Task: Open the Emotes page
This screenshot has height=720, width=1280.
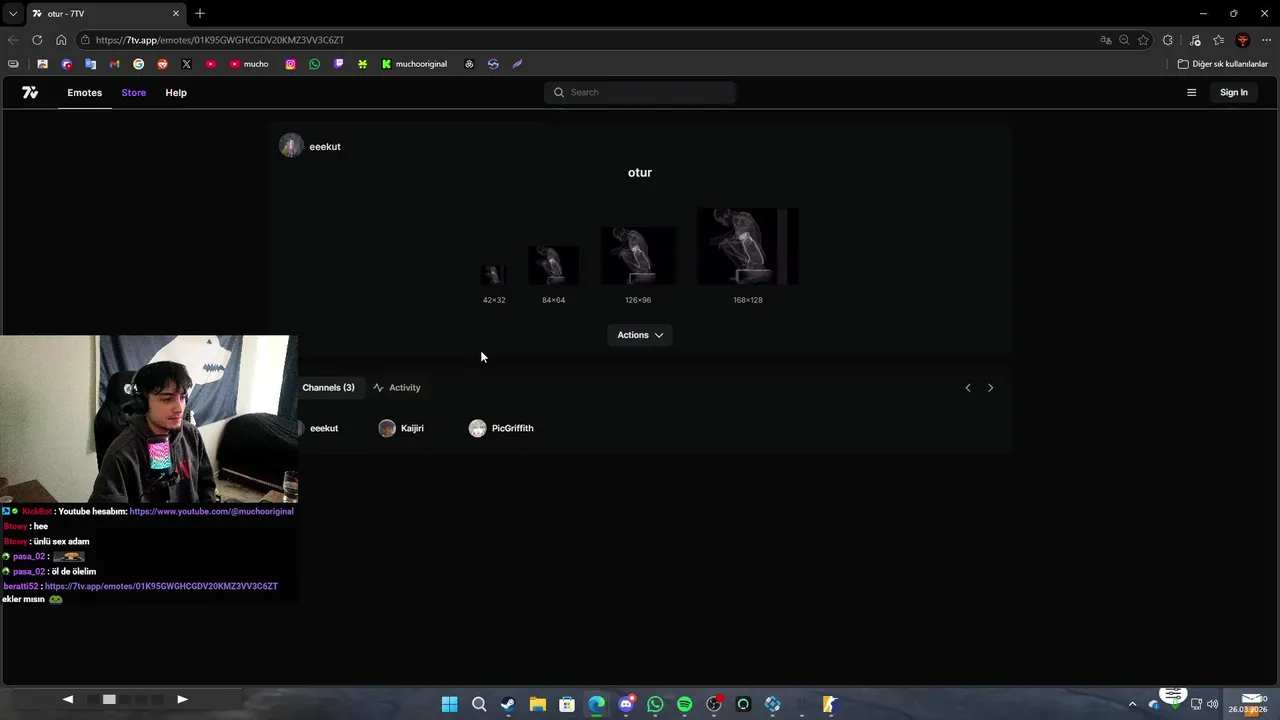Action: (x=85, y=92)
